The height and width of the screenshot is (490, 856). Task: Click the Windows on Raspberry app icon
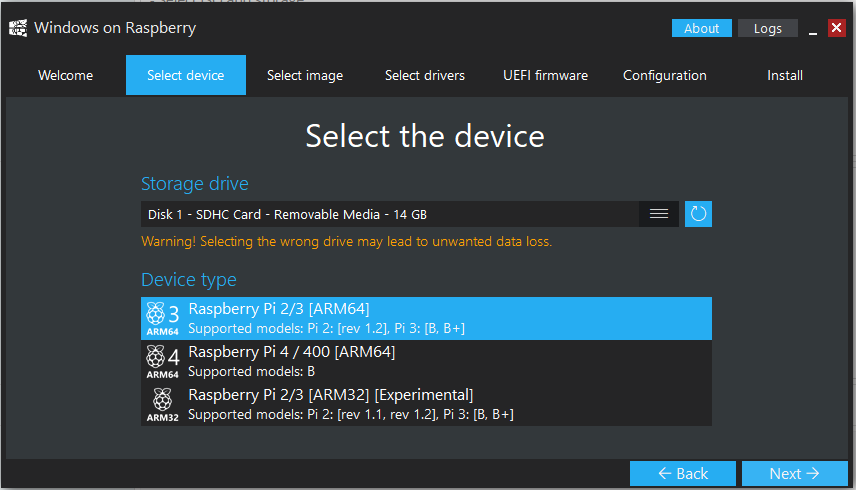click(18, 27)
